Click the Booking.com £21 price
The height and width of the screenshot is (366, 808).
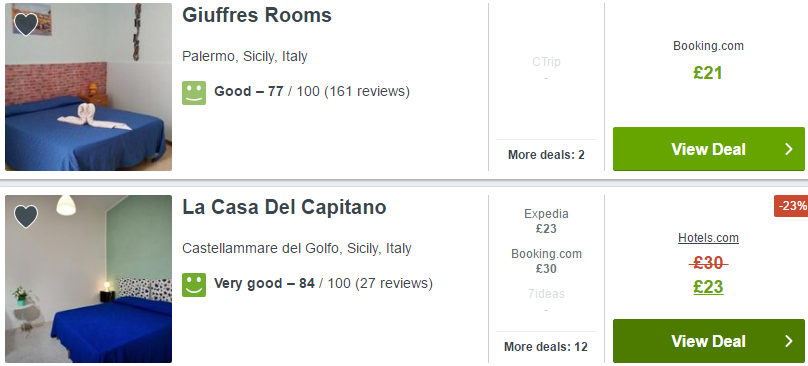708,73
